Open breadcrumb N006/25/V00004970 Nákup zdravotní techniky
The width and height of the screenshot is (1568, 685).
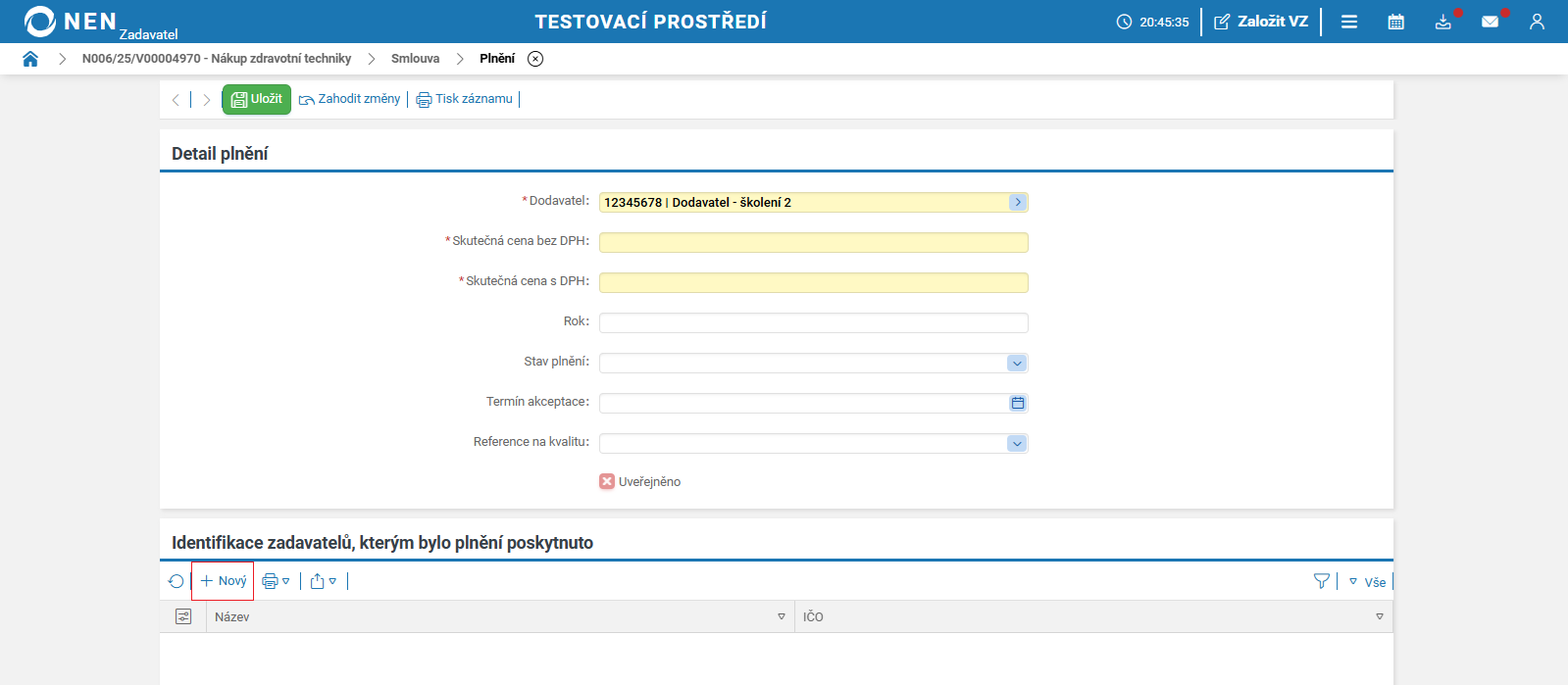tap(217, 59)
